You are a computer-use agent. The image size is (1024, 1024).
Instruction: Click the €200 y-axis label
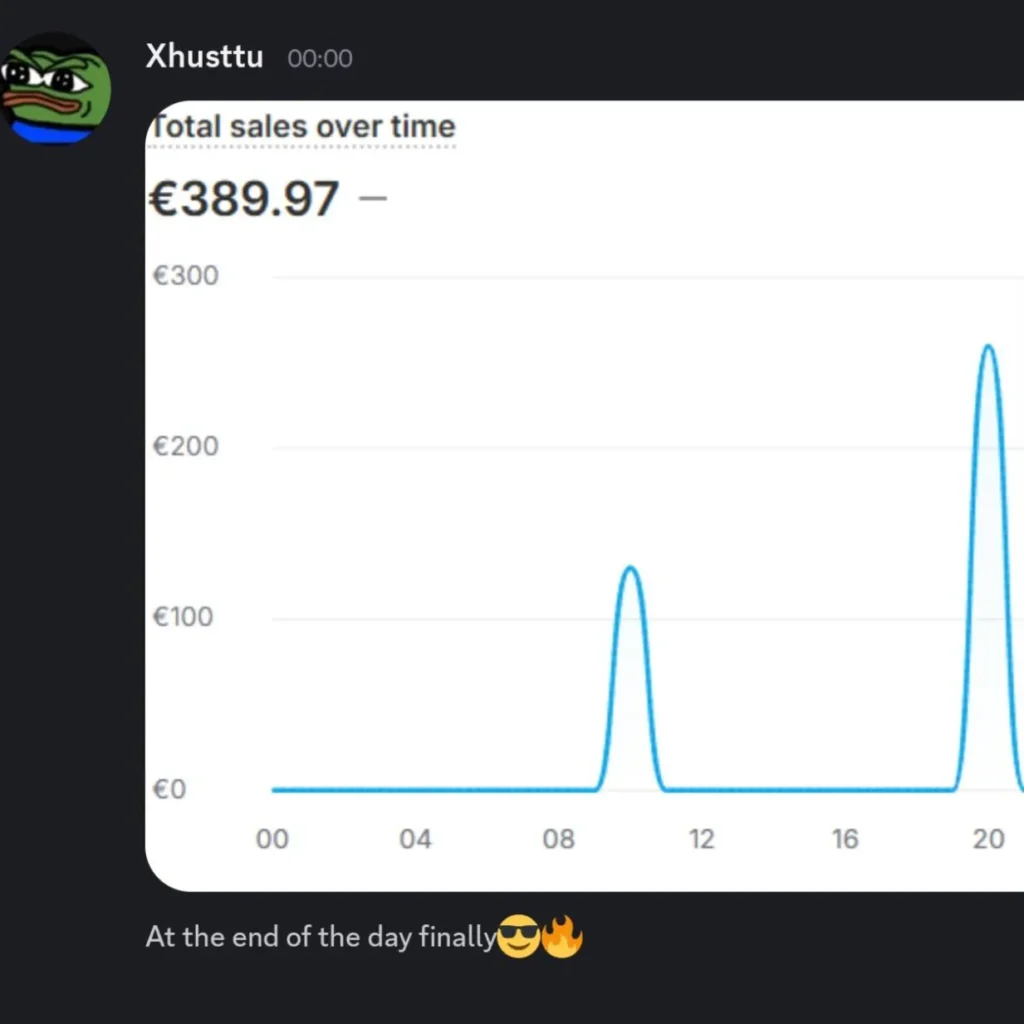point(185,446)
